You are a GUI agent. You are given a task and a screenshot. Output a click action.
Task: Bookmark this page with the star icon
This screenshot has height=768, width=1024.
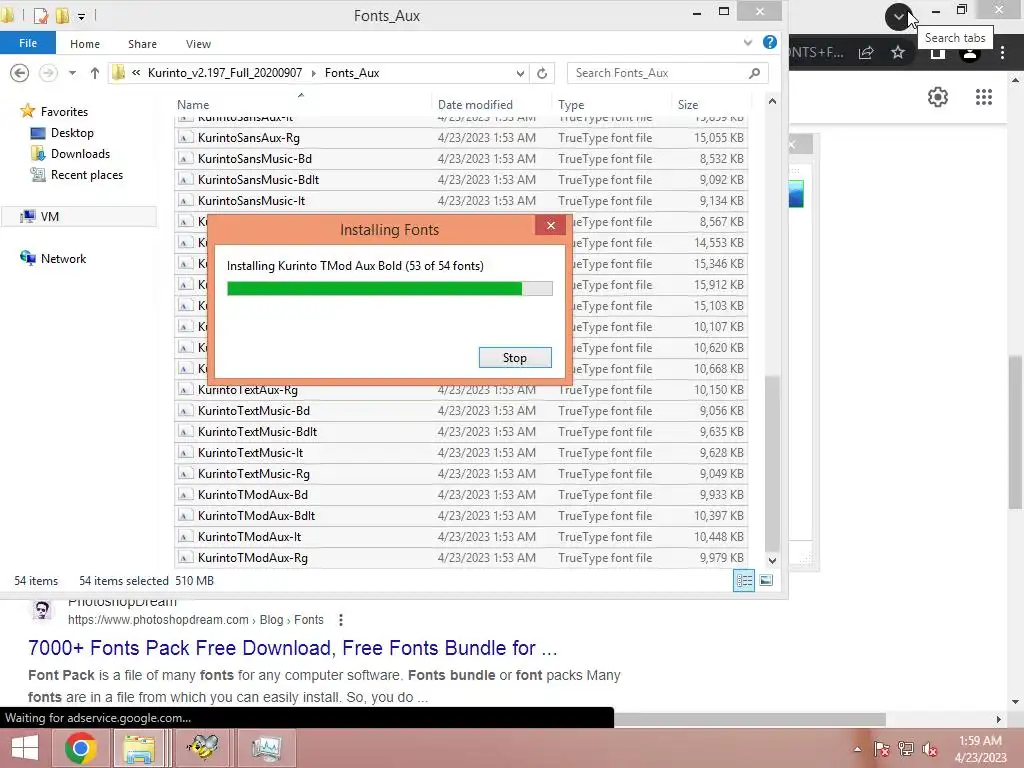(x=898, y=52)
